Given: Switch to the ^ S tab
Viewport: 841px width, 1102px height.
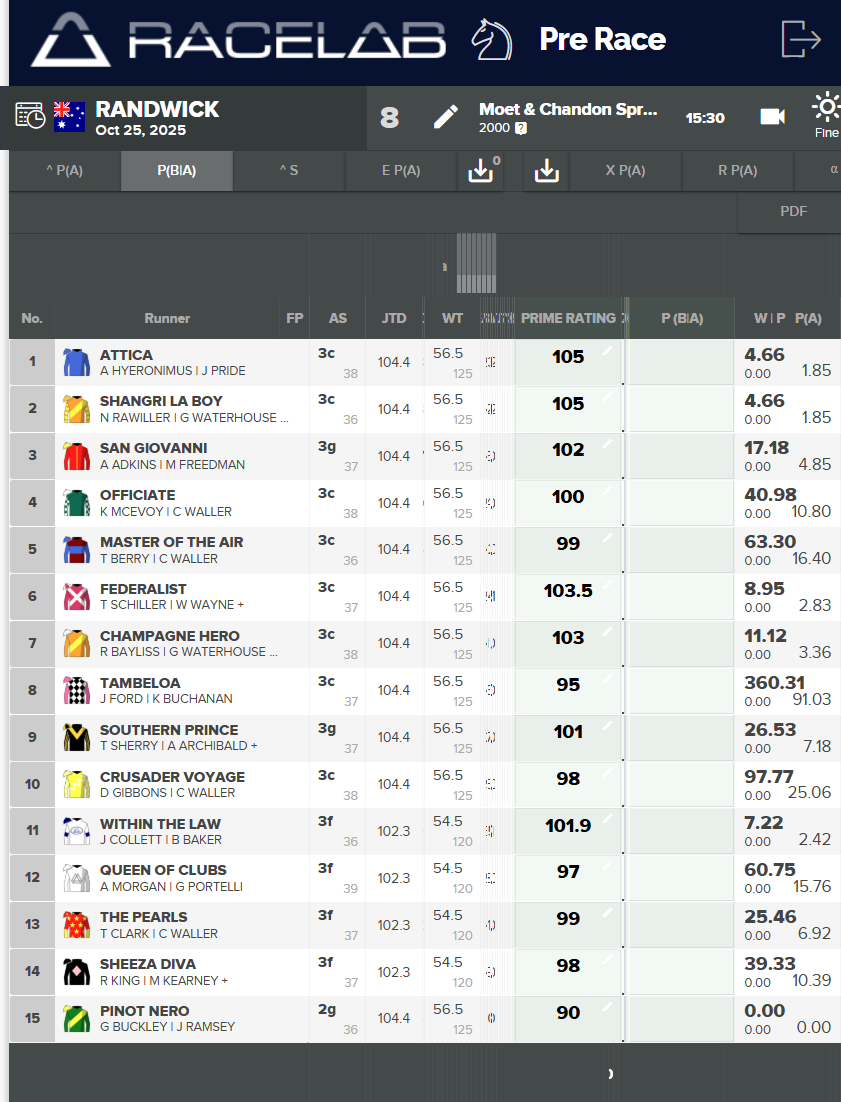Looking at the screenshot, I should pos(289,171).
